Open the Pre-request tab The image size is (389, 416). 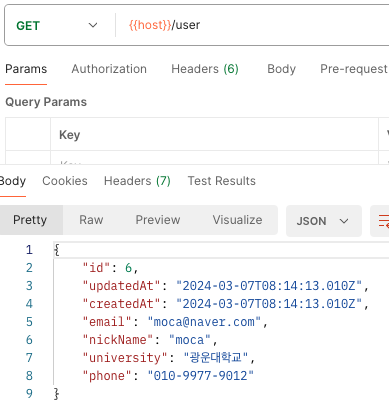(354, 69)
